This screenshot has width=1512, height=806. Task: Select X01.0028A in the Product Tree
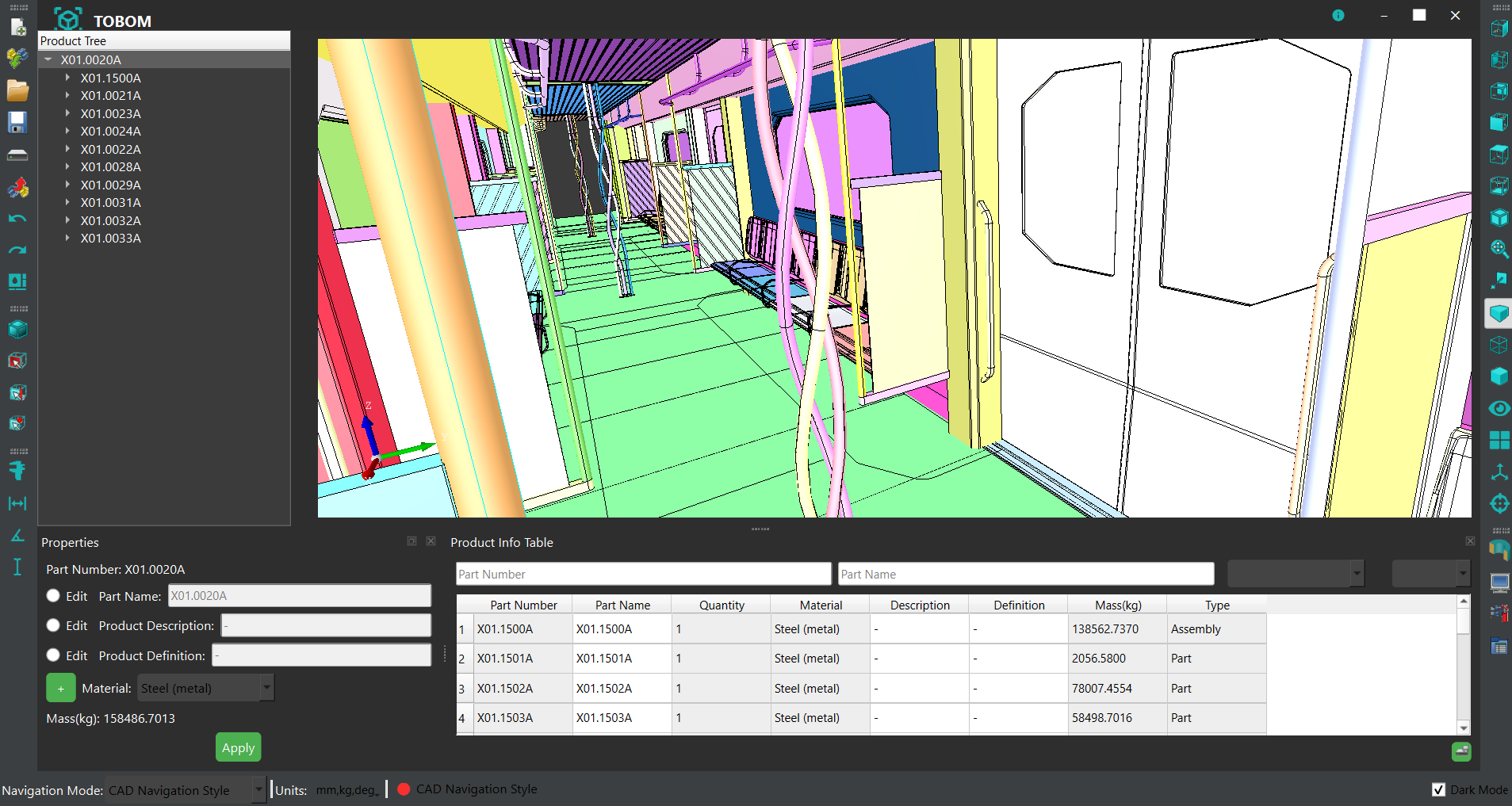coord(110,167)
